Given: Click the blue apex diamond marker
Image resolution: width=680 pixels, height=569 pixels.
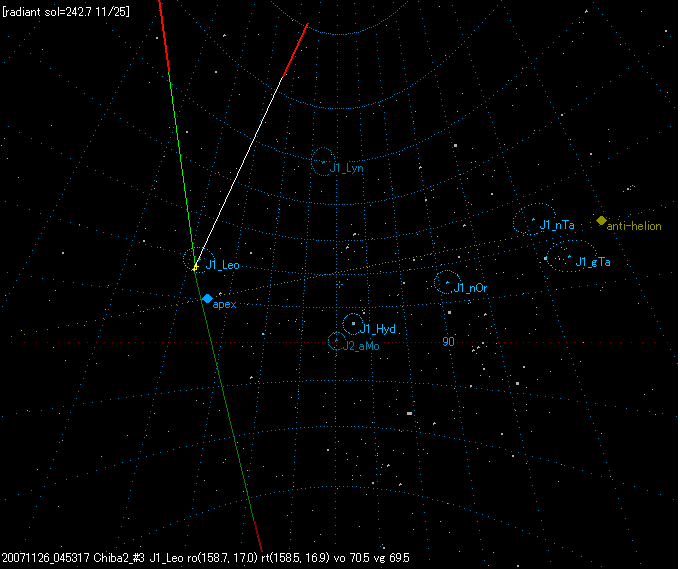Looking at the screenshot, I should tap(207, 298).
